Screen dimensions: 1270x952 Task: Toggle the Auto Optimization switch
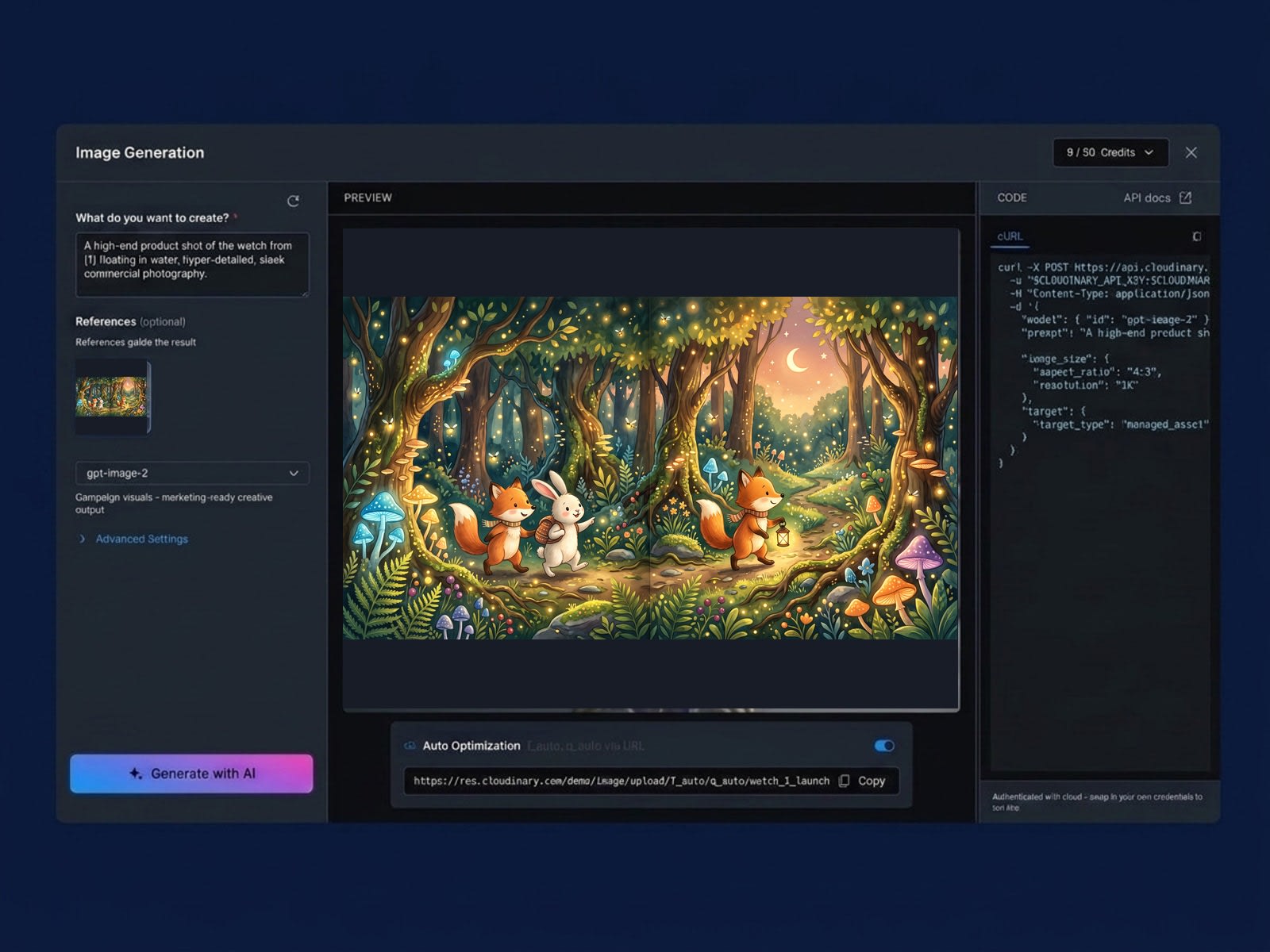pyautogui.click(x=884, y=746)
